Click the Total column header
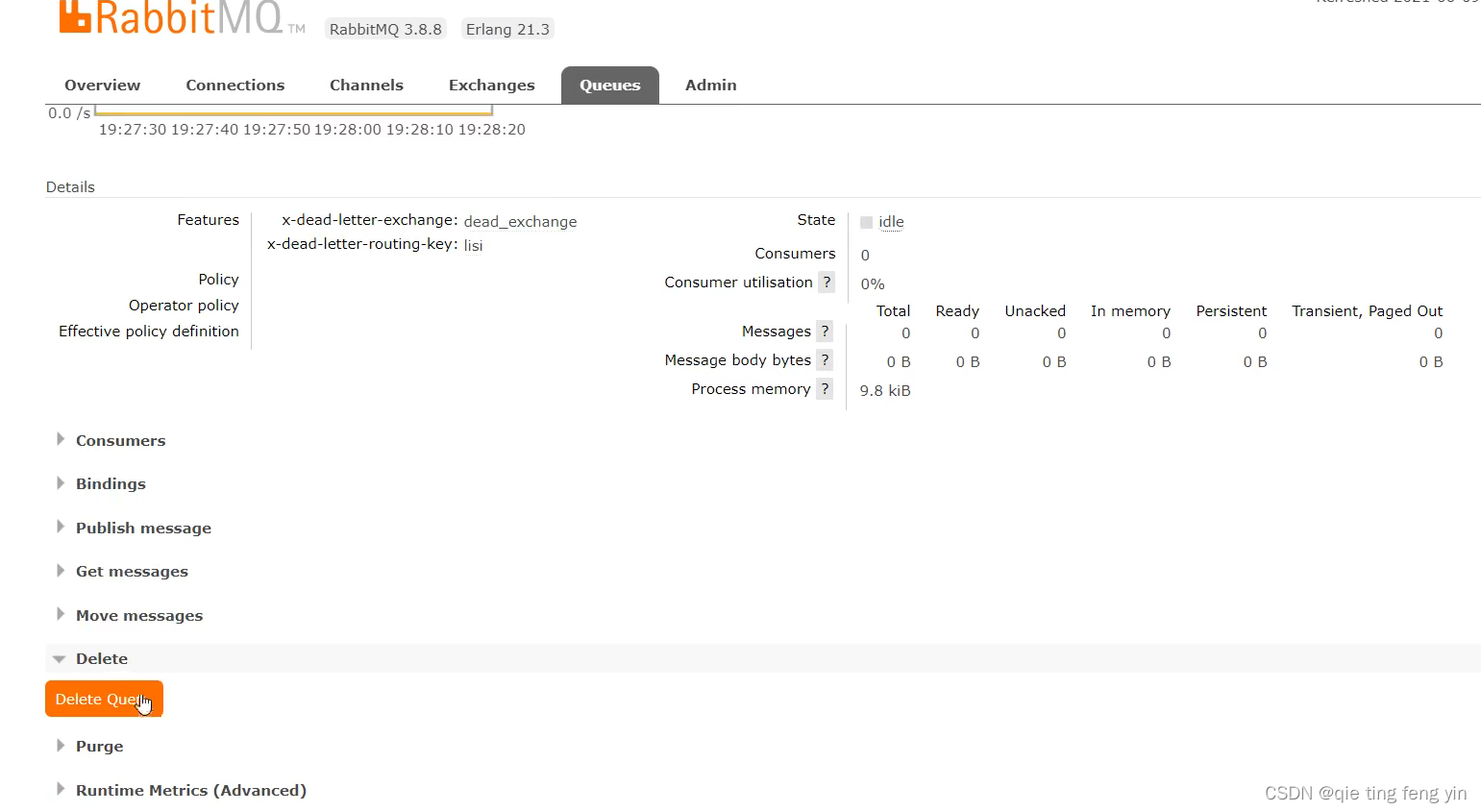Viewport: 1481px width, 812px height. pyautogui.click(x=893, y=310)
